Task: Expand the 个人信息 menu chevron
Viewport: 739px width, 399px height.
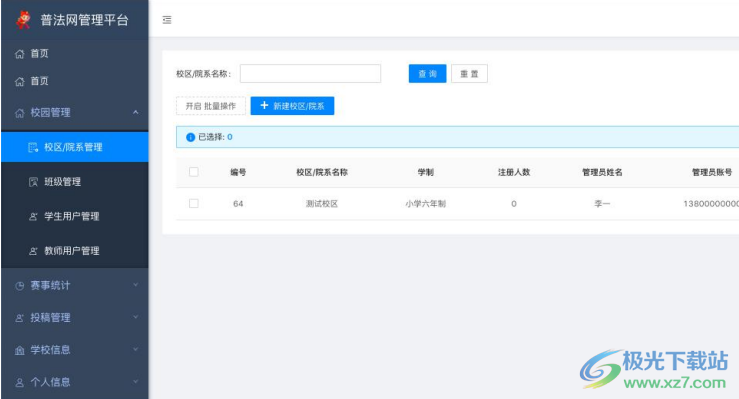Action: pos(136,381)
